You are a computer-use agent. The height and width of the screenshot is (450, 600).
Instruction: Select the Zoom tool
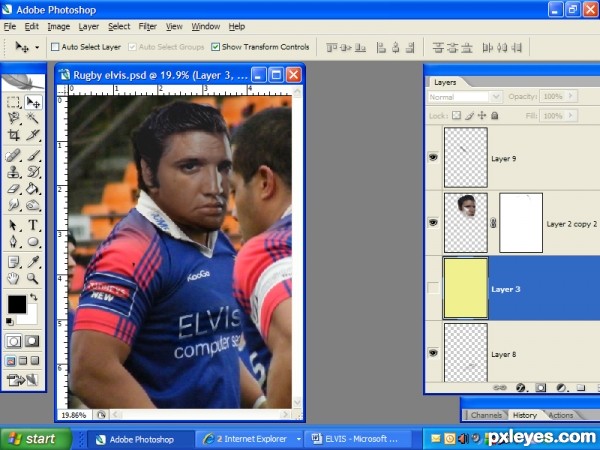click(x=33, y=278)
